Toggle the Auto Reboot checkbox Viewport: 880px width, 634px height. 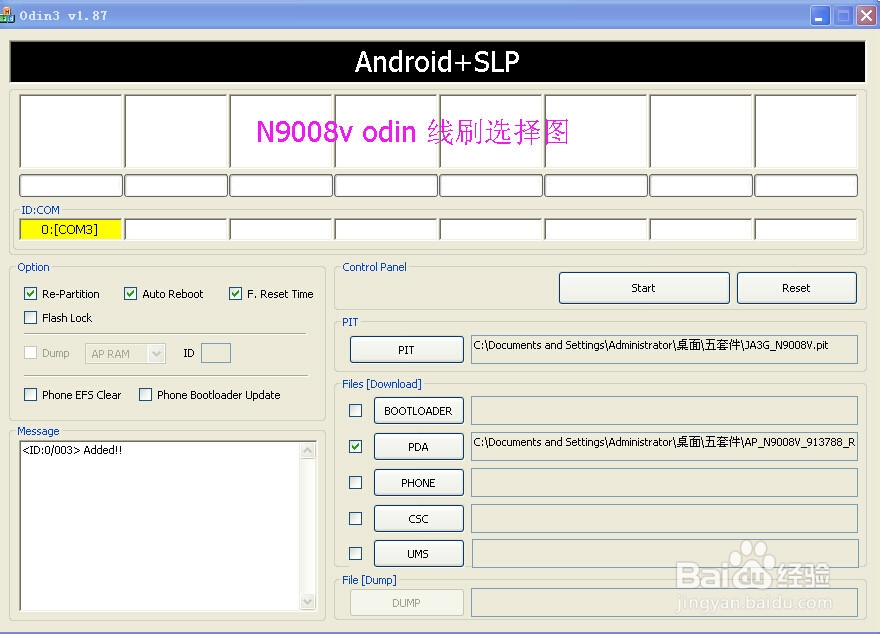[130, 293]
